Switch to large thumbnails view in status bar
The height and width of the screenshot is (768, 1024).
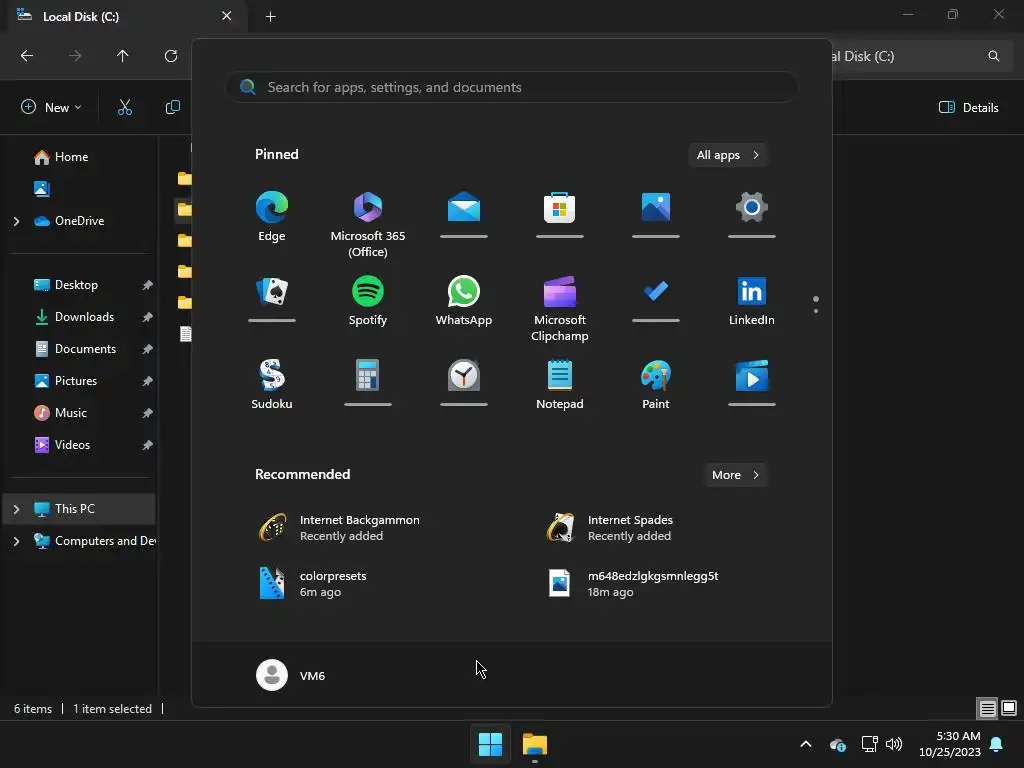(1009, 708)
